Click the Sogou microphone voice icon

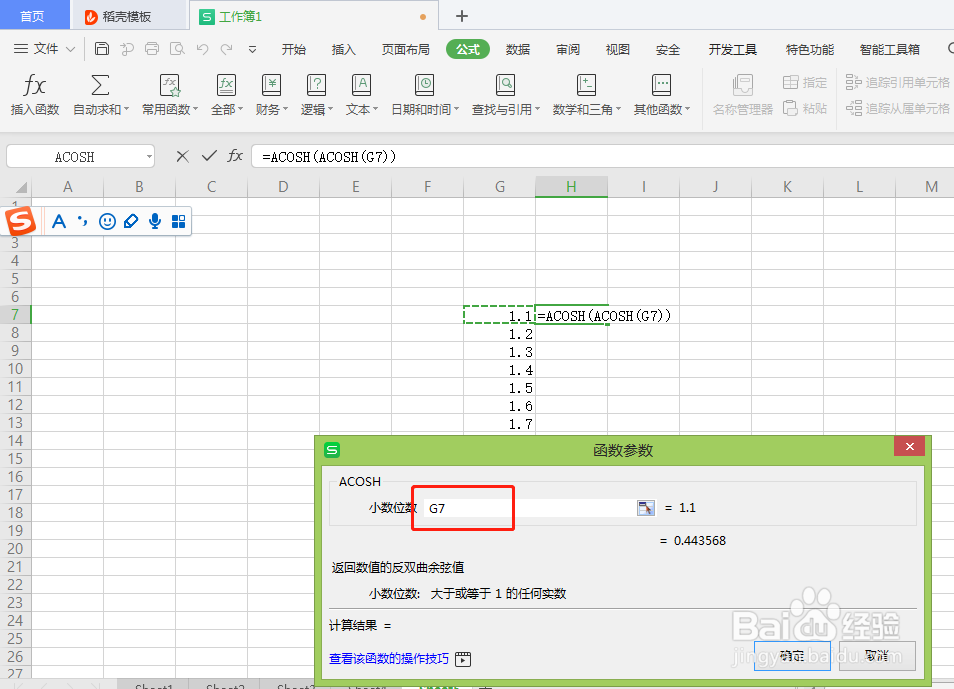155,221
